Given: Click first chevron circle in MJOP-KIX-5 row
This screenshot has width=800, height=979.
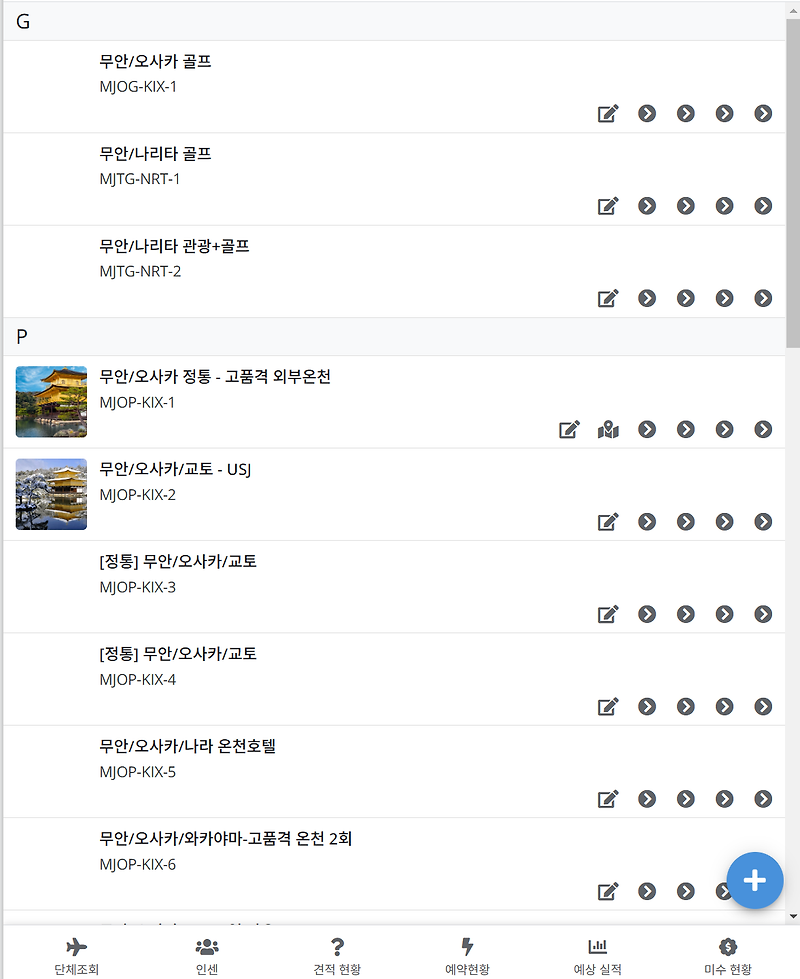Looking at the screenshot, I should [647, 799].
